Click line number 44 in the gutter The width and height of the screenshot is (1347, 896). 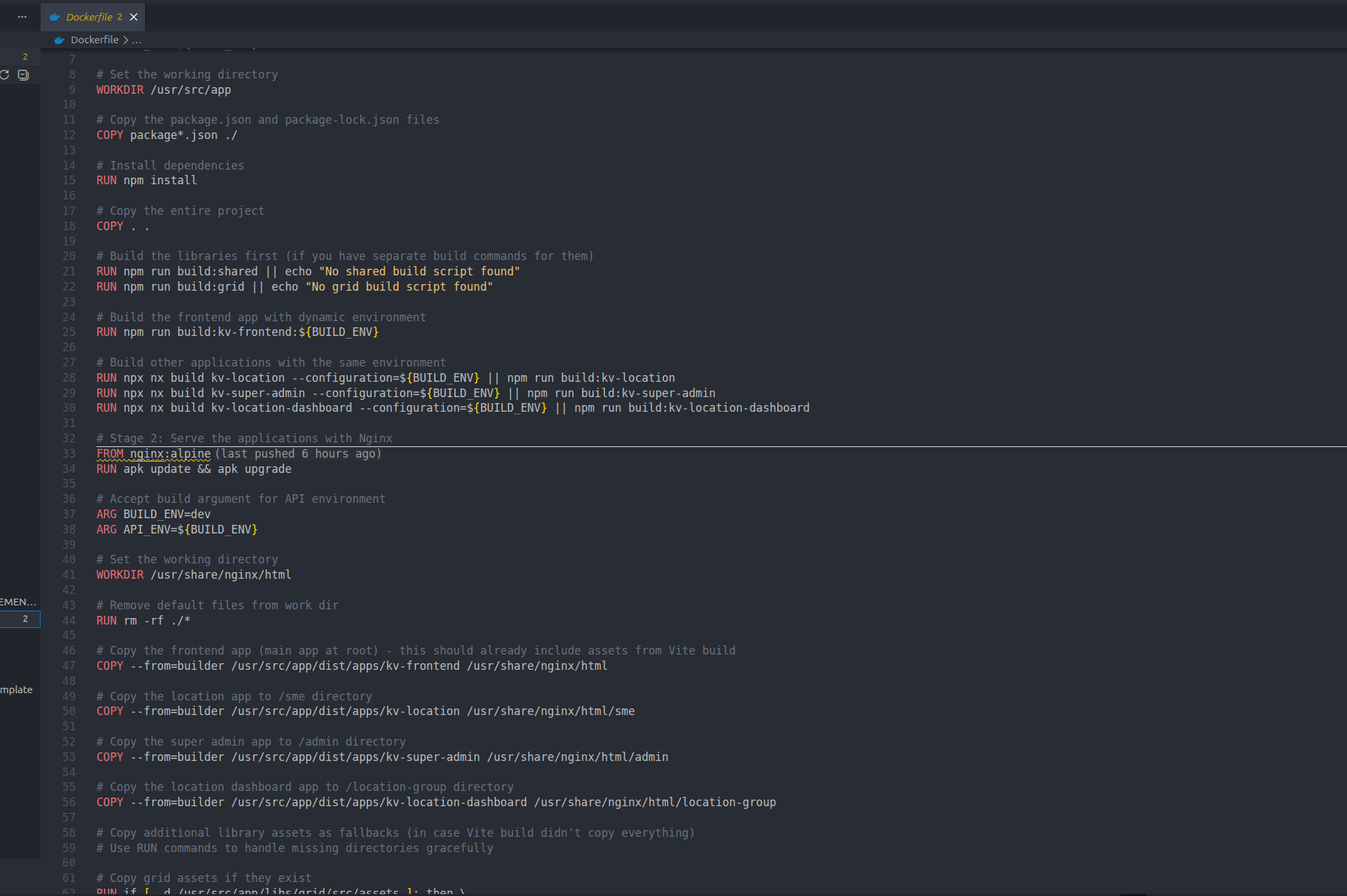click(x=69, y=621)
